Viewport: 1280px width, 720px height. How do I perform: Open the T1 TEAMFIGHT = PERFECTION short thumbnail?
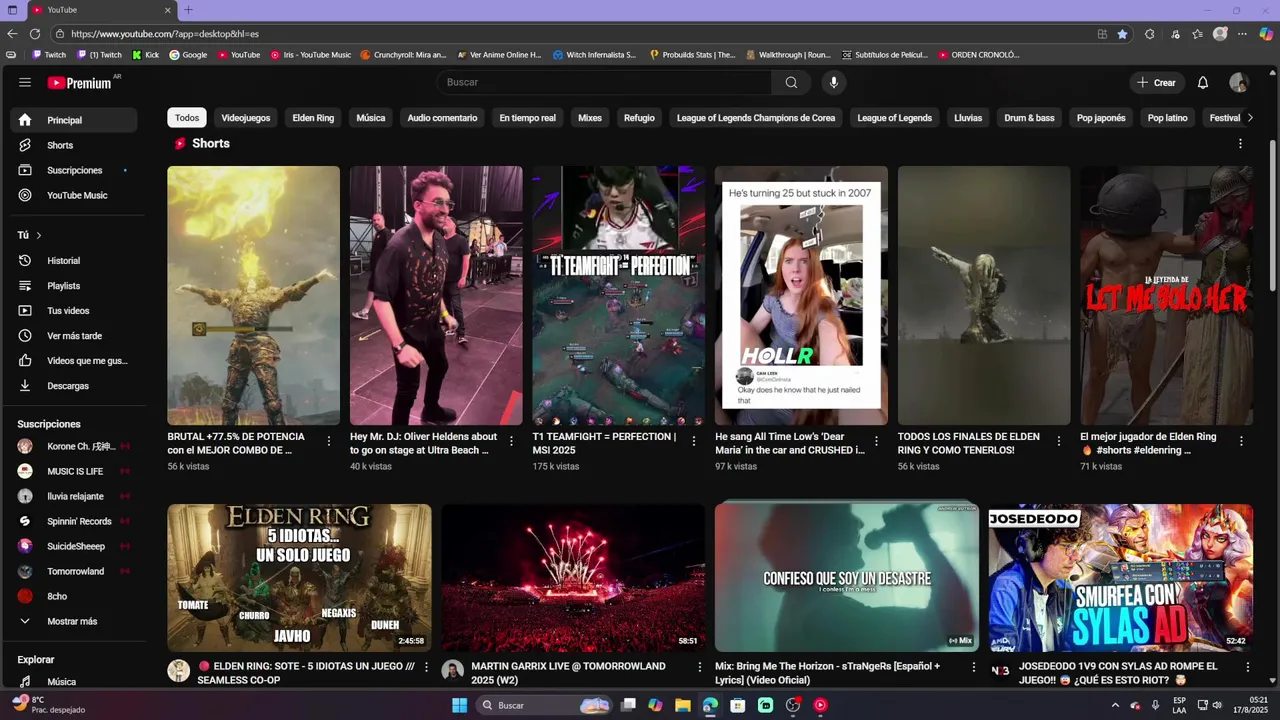click(x=618, y=295)
